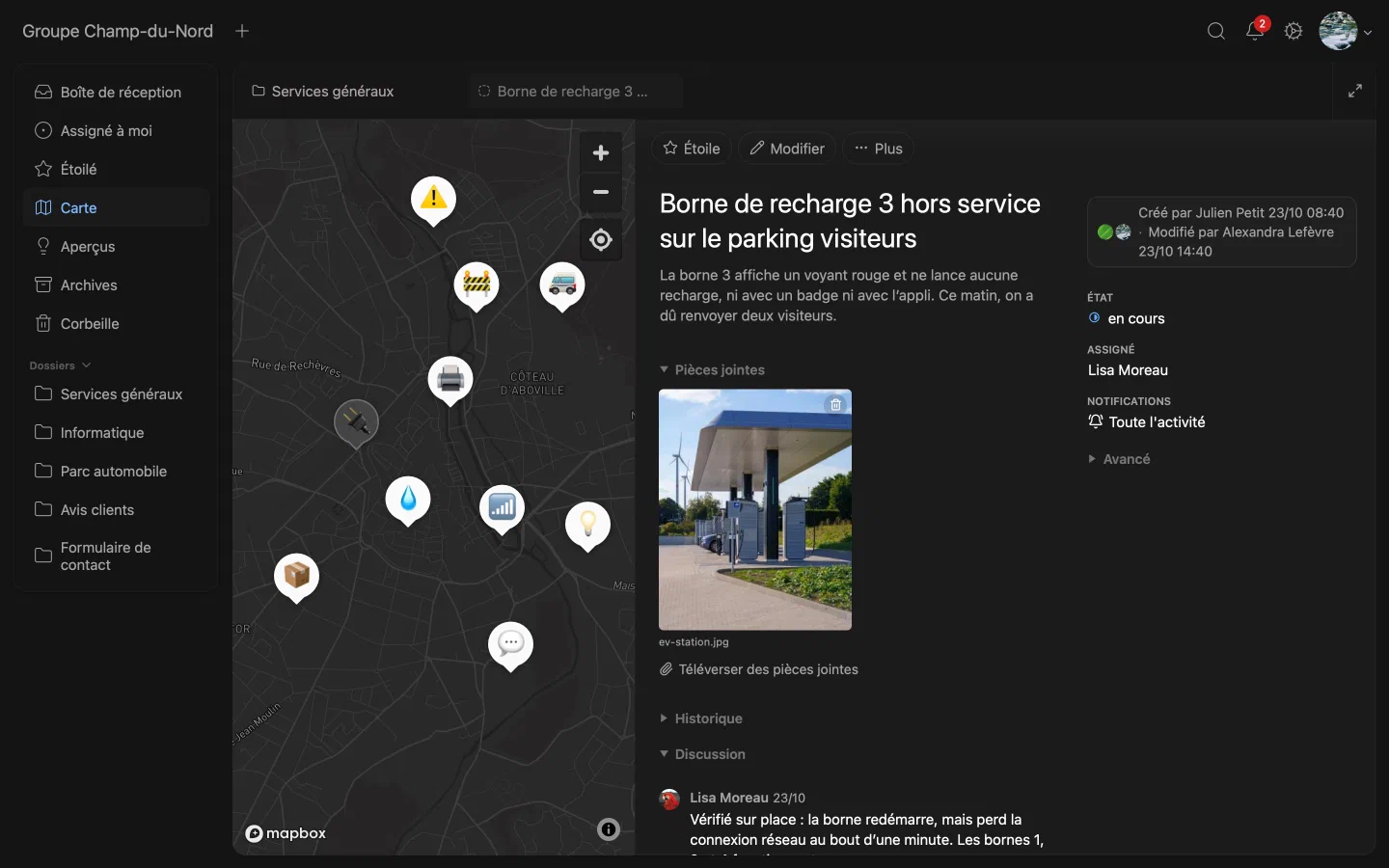This screenshot has width=1389, height=868.
Task: Click the Modifier button
Action: (x=787, y=149)
